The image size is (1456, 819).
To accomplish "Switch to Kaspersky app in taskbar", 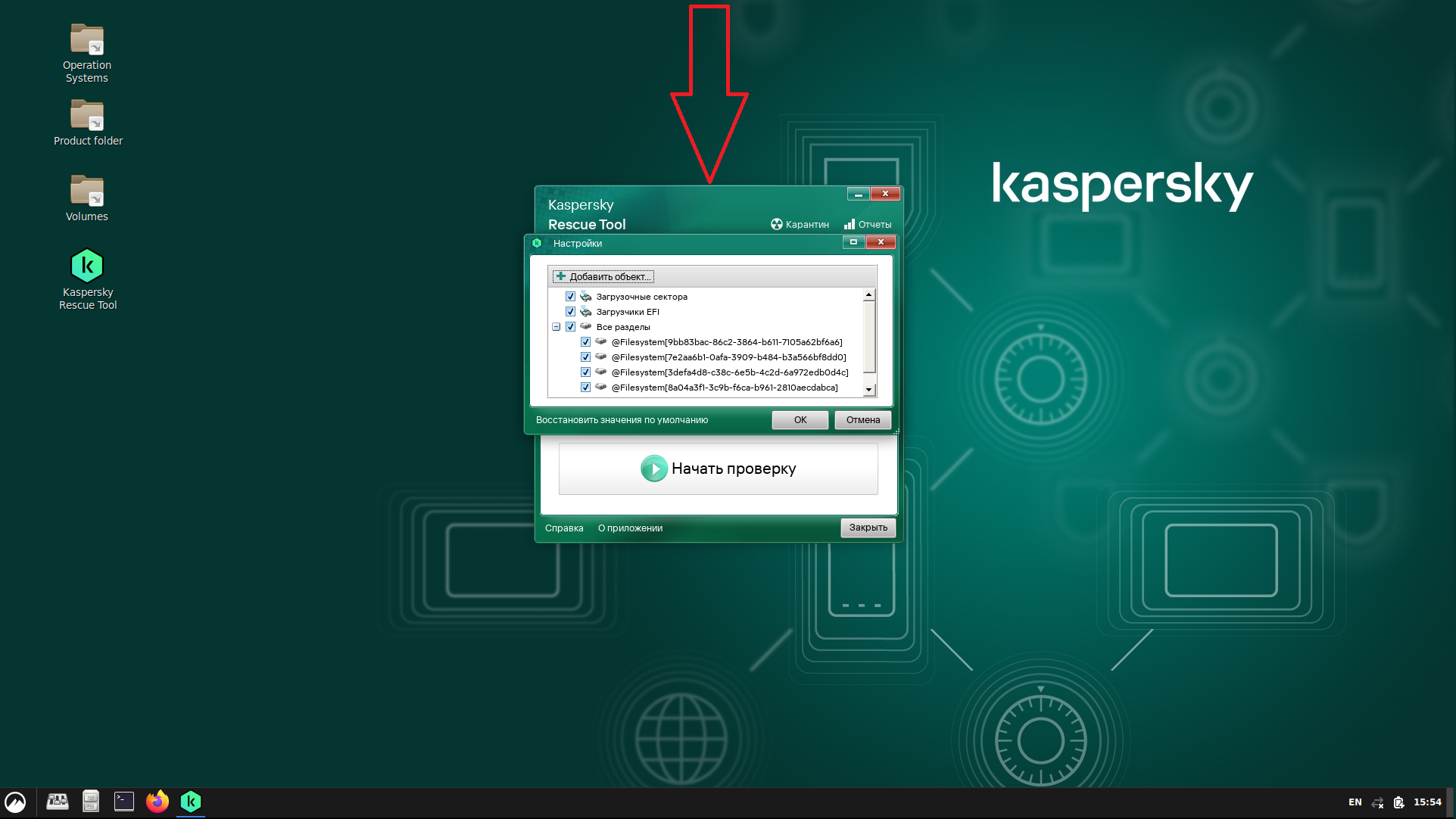I will (x=191, y=802).
